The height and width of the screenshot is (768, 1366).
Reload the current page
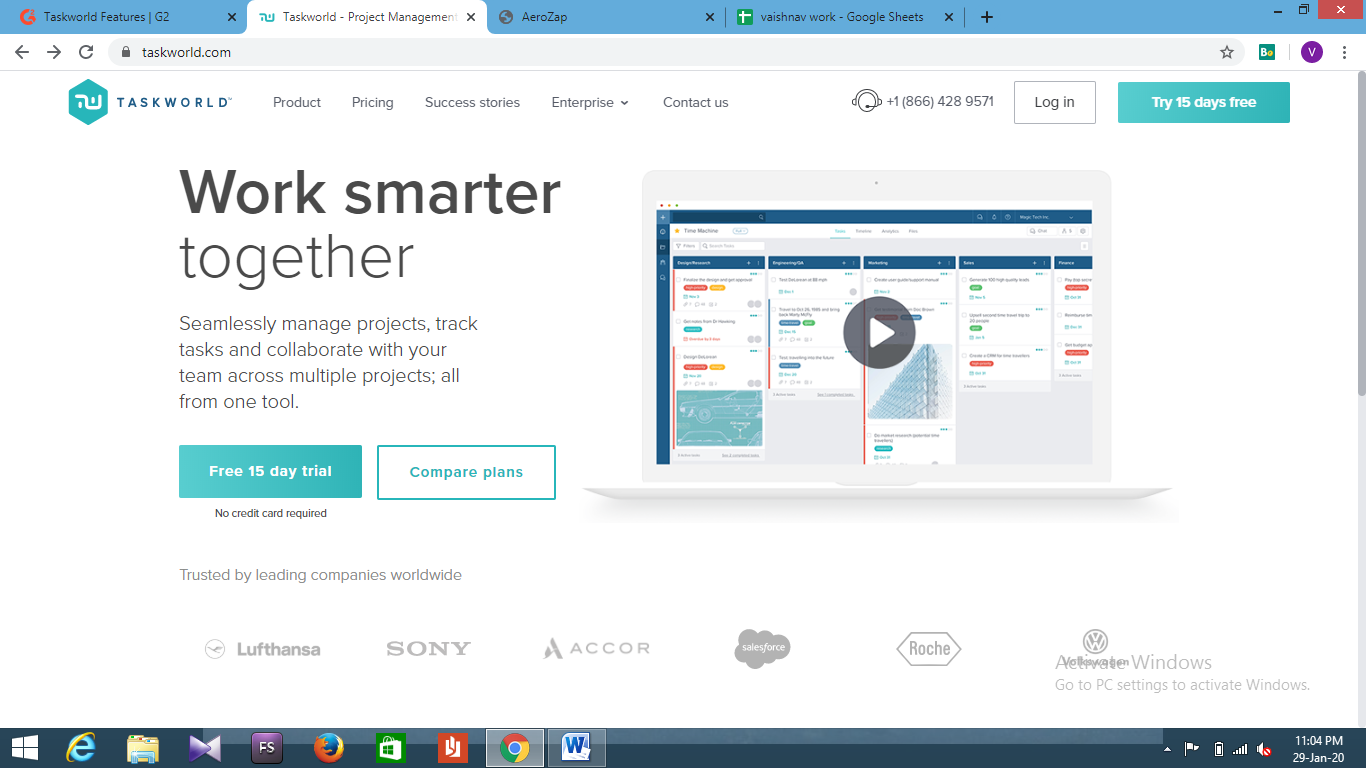[x=86, y=52]
